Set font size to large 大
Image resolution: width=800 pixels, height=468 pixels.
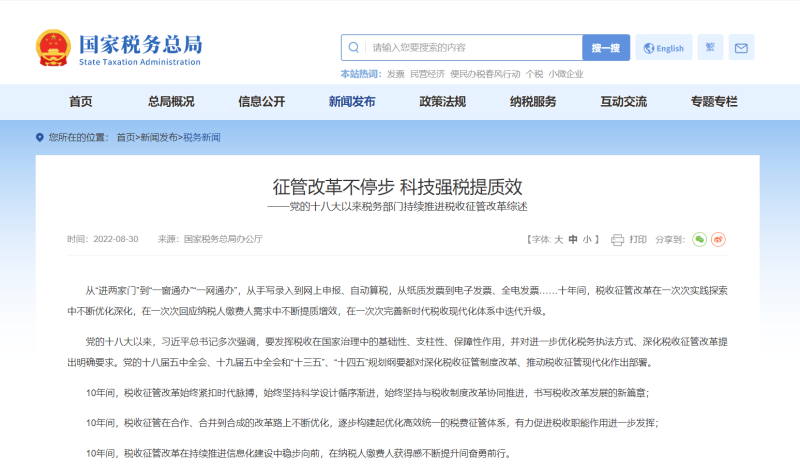pyautogui.click(x=559, y=239)
